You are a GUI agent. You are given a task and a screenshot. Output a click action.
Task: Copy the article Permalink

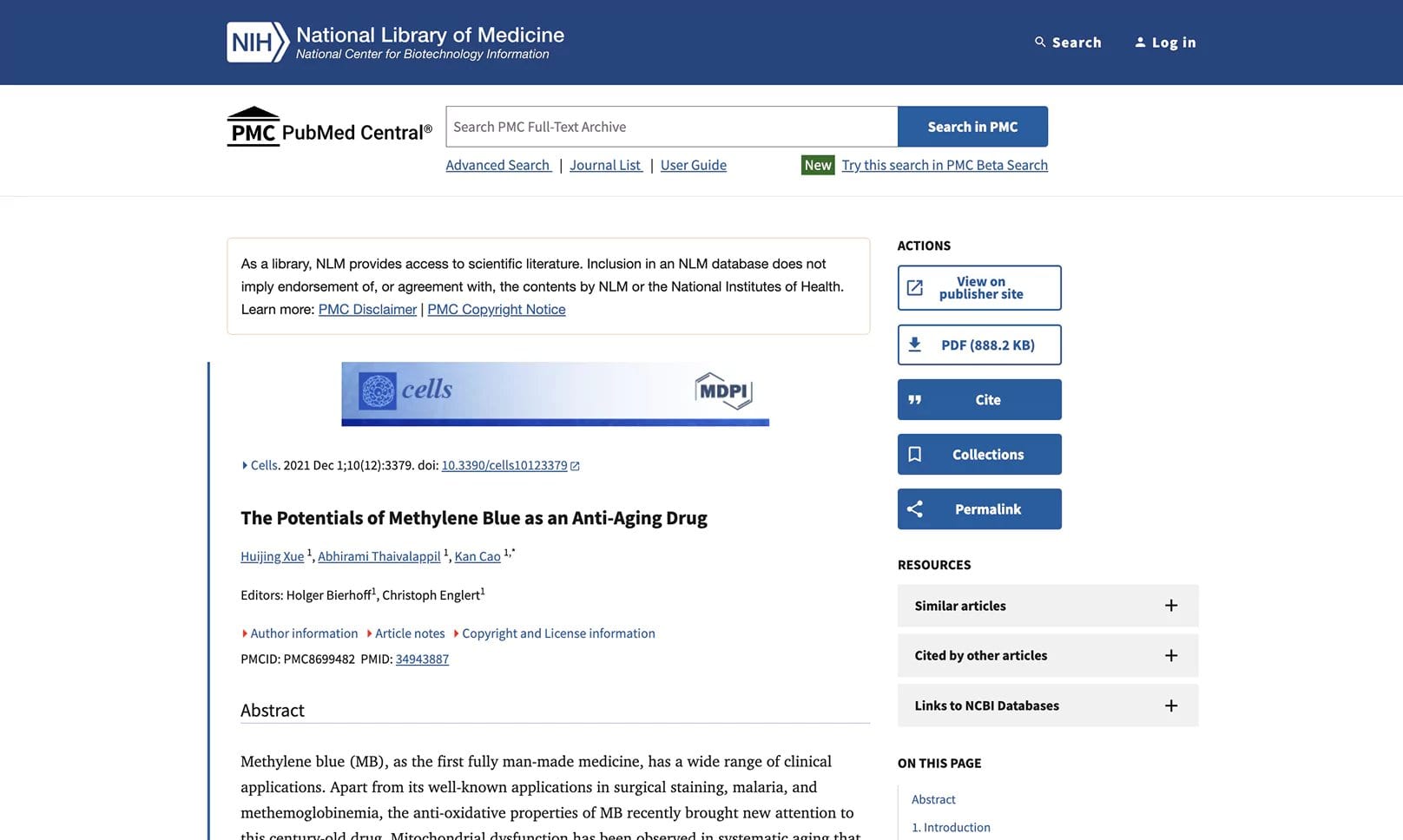[978, 509]
